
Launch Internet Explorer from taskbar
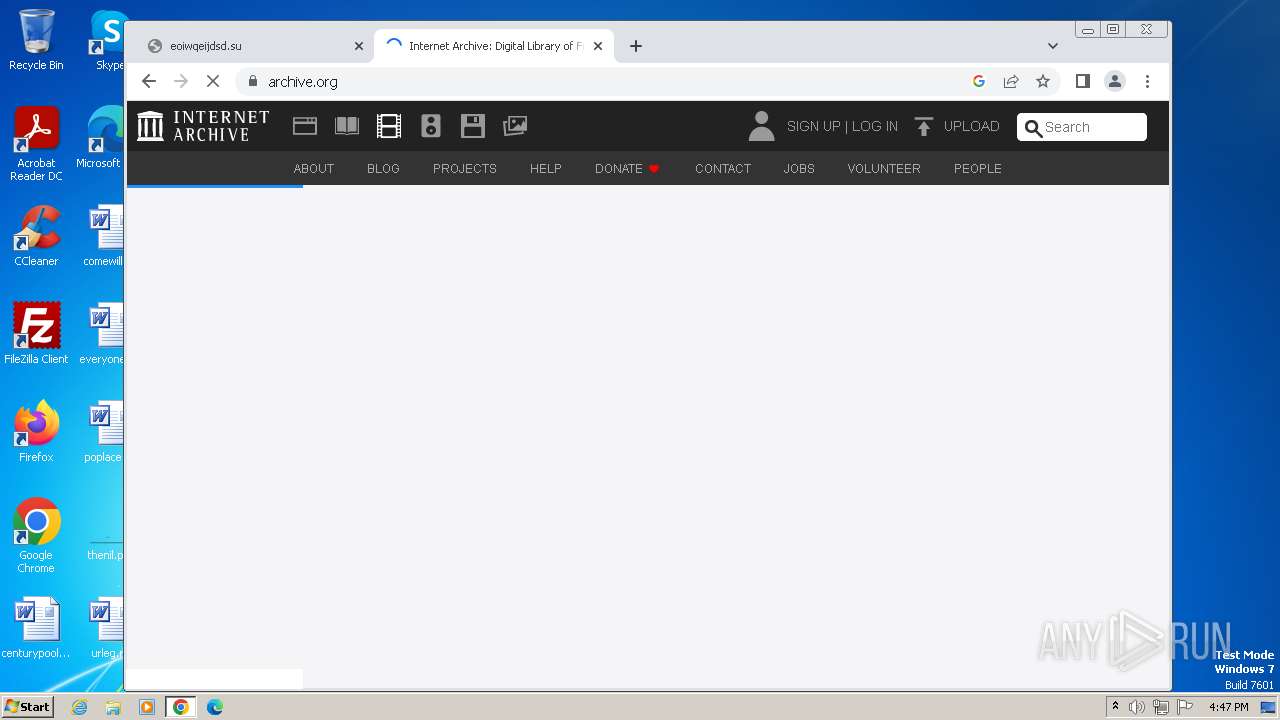tap(80, 707)
